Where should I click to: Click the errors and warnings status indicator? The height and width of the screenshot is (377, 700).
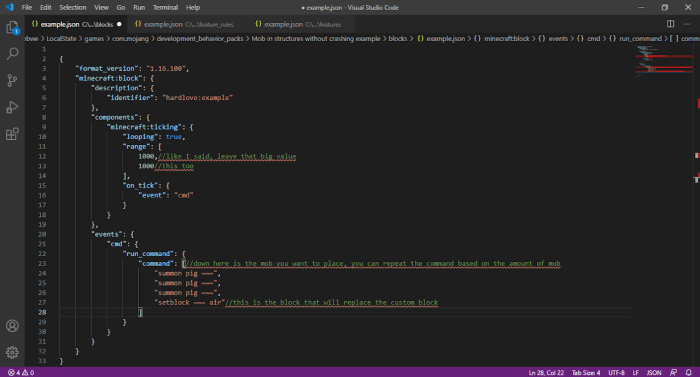point(21,372)
